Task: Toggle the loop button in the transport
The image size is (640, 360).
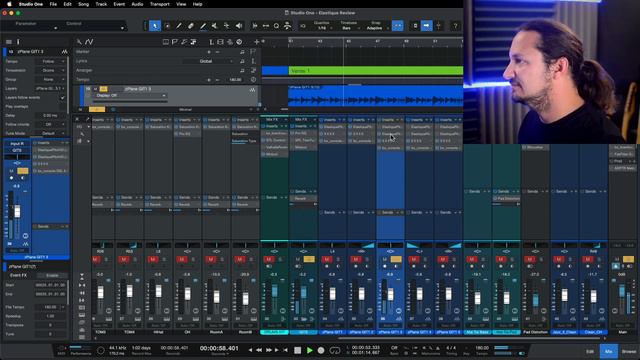Action: (x=335, y=350)
